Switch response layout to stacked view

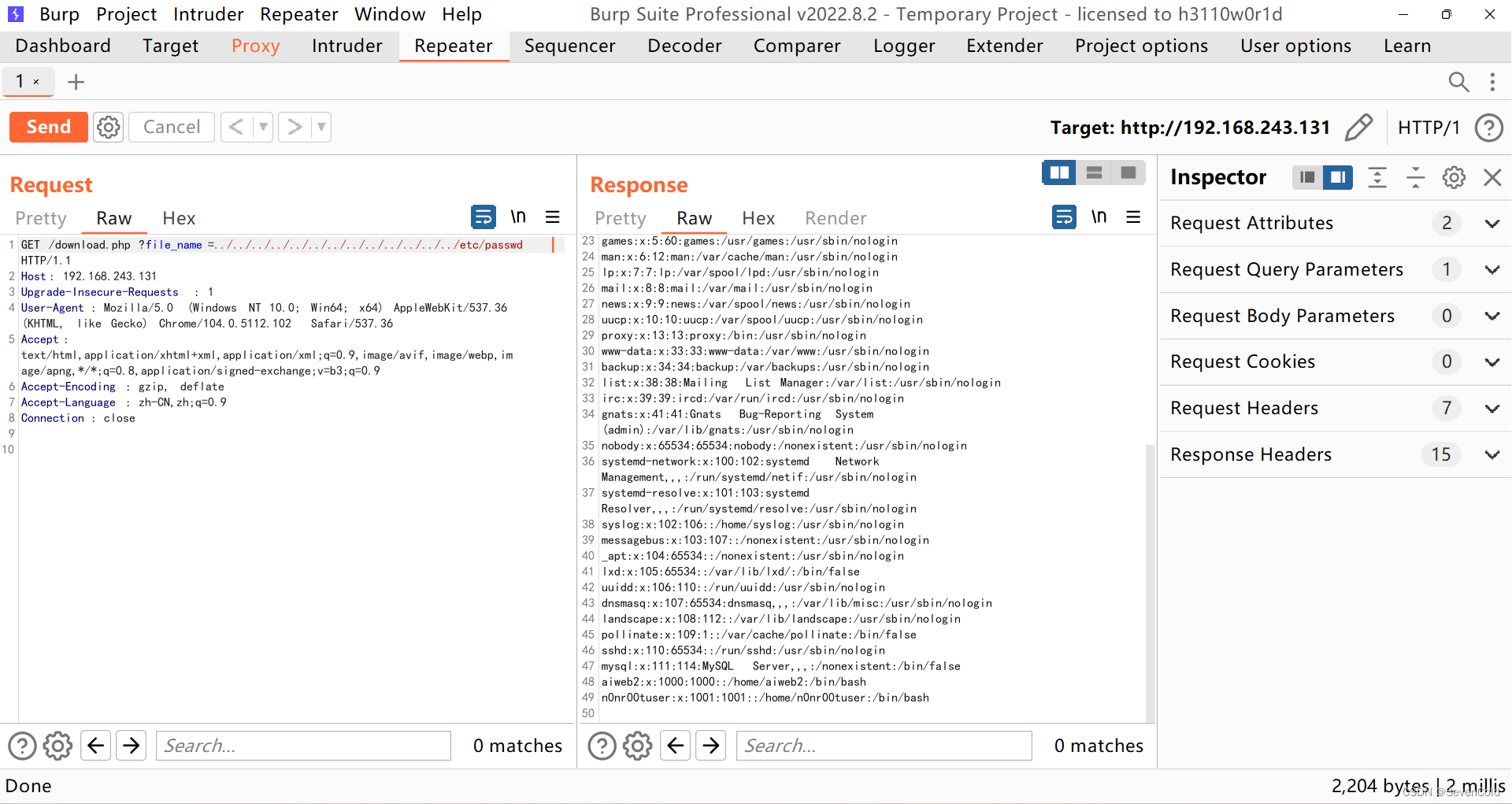tap(1093, 172)
